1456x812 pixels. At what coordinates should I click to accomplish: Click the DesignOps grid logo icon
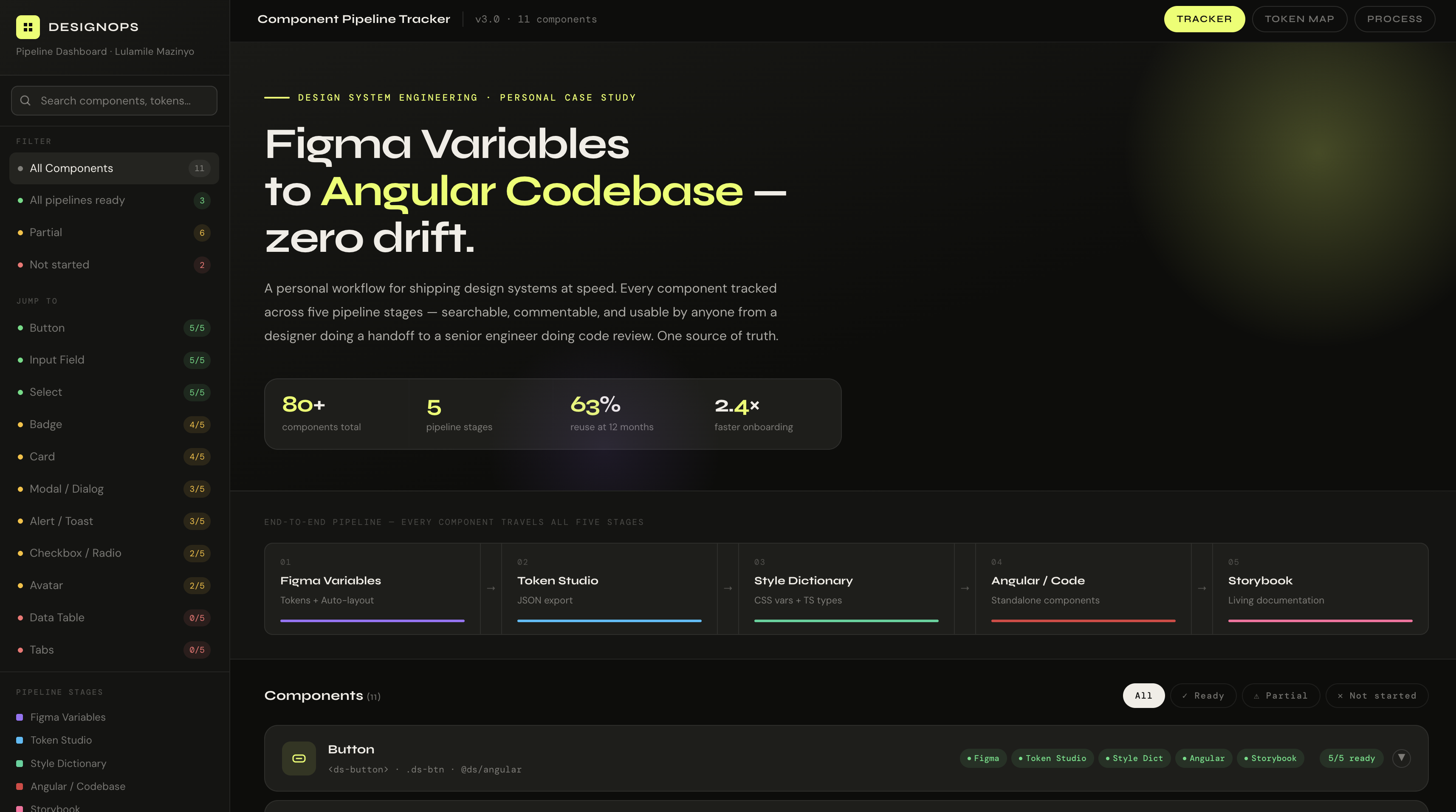click(x=28, y=27)
